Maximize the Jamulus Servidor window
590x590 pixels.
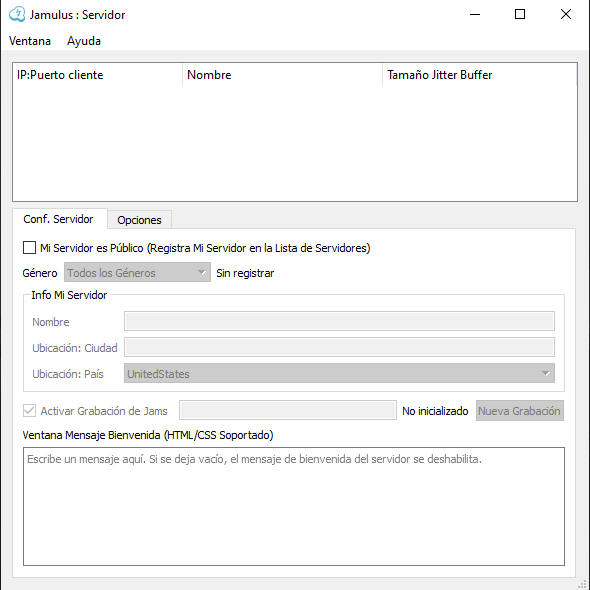[x=520, y=15]
